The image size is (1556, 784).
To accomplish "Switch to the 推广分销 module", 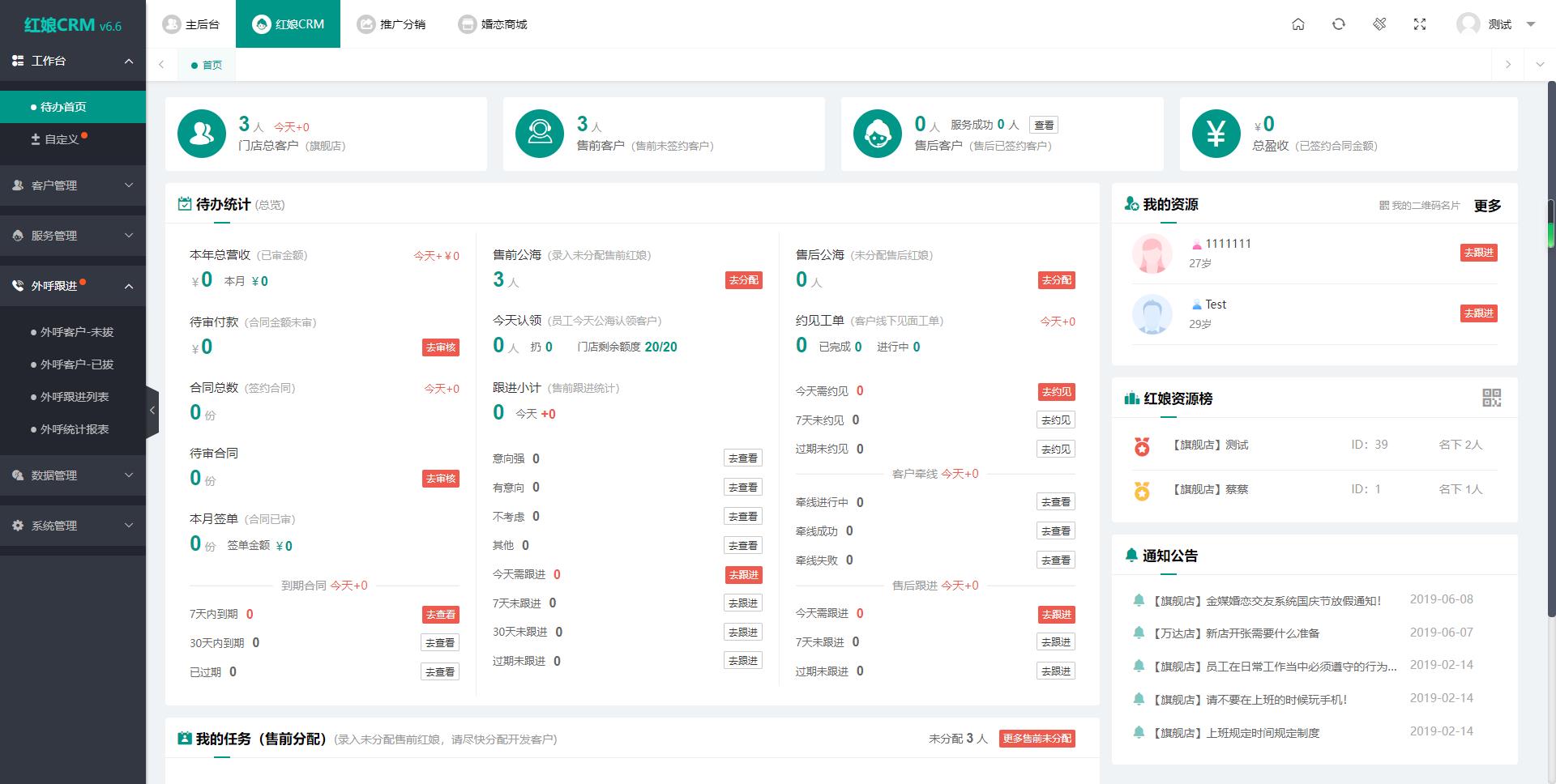I will click(x=392, y=23).
